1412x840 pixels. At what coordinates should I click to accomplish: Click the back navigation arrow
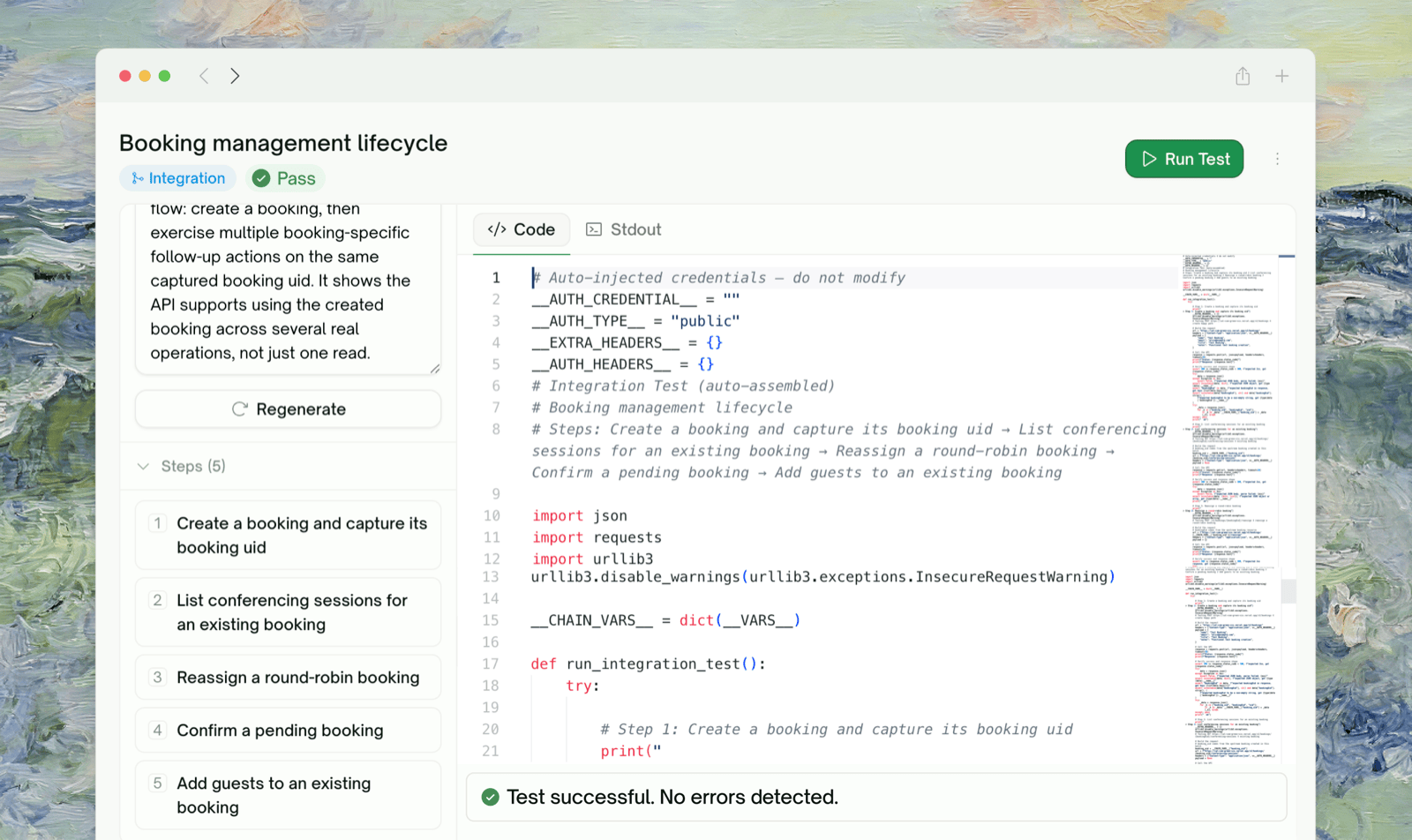204,76
